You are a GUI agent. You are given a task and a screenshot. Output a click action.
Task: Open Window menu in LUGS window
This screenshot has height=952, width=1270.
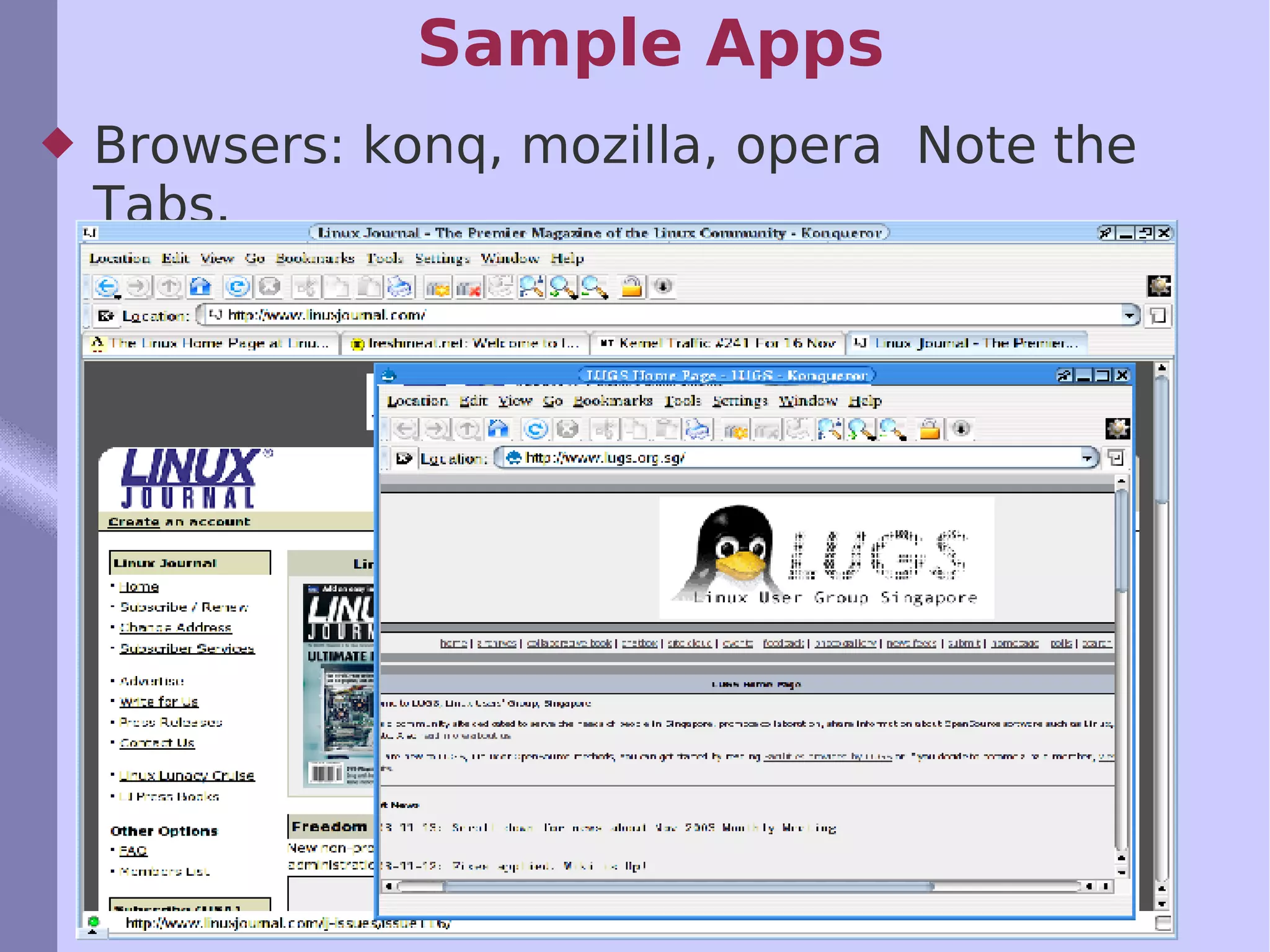(x=808, y=401)
